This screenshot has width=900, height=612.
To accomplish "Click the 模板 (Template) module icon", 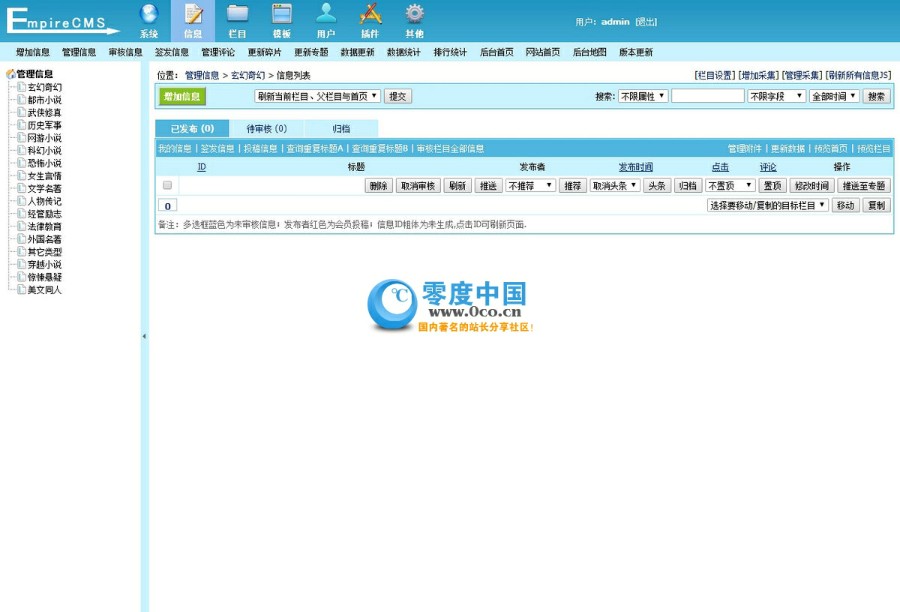I will (281, 20).
